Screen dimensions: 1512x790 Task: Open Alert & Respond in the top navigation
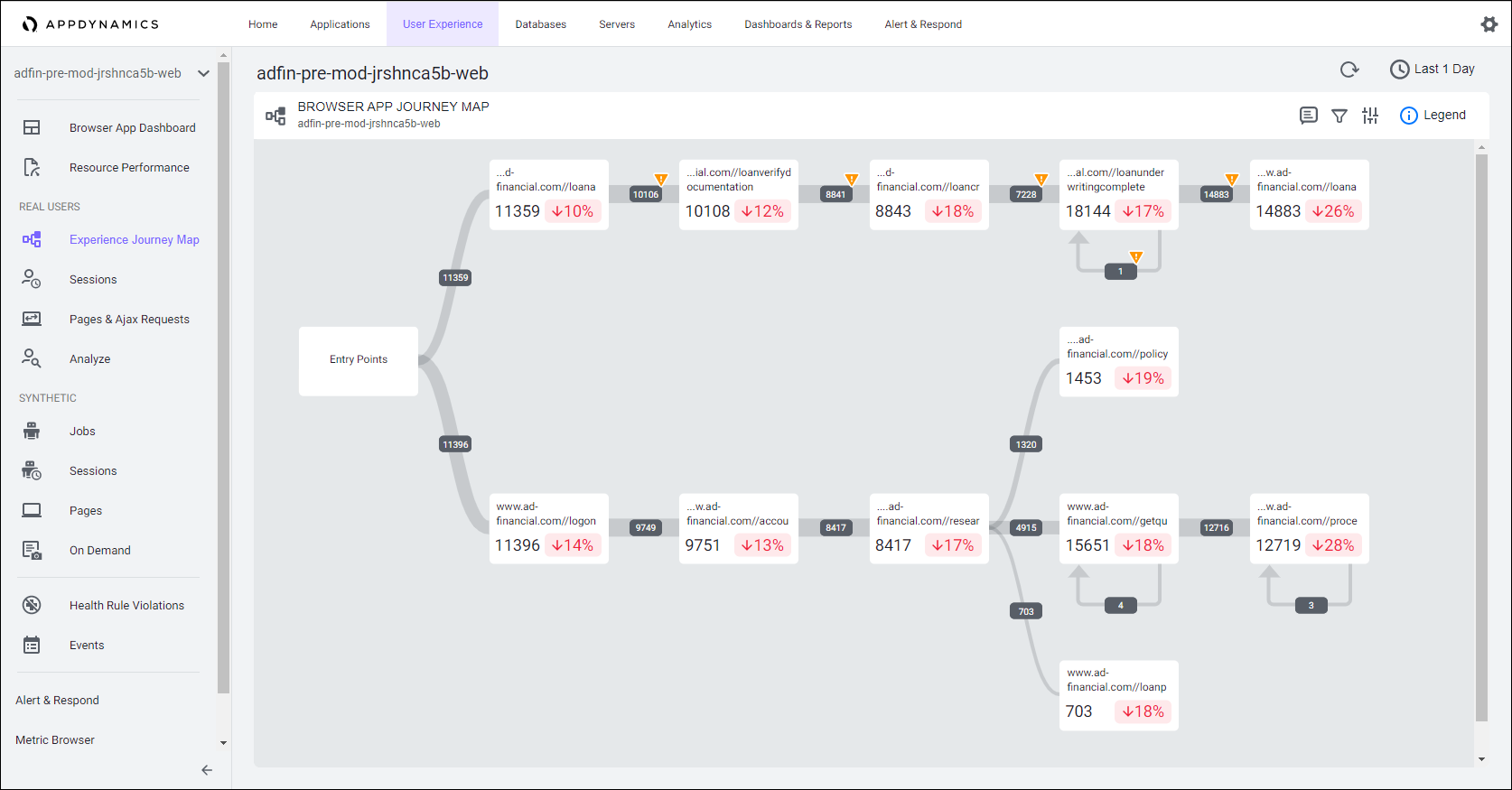[x=923, y=24]
